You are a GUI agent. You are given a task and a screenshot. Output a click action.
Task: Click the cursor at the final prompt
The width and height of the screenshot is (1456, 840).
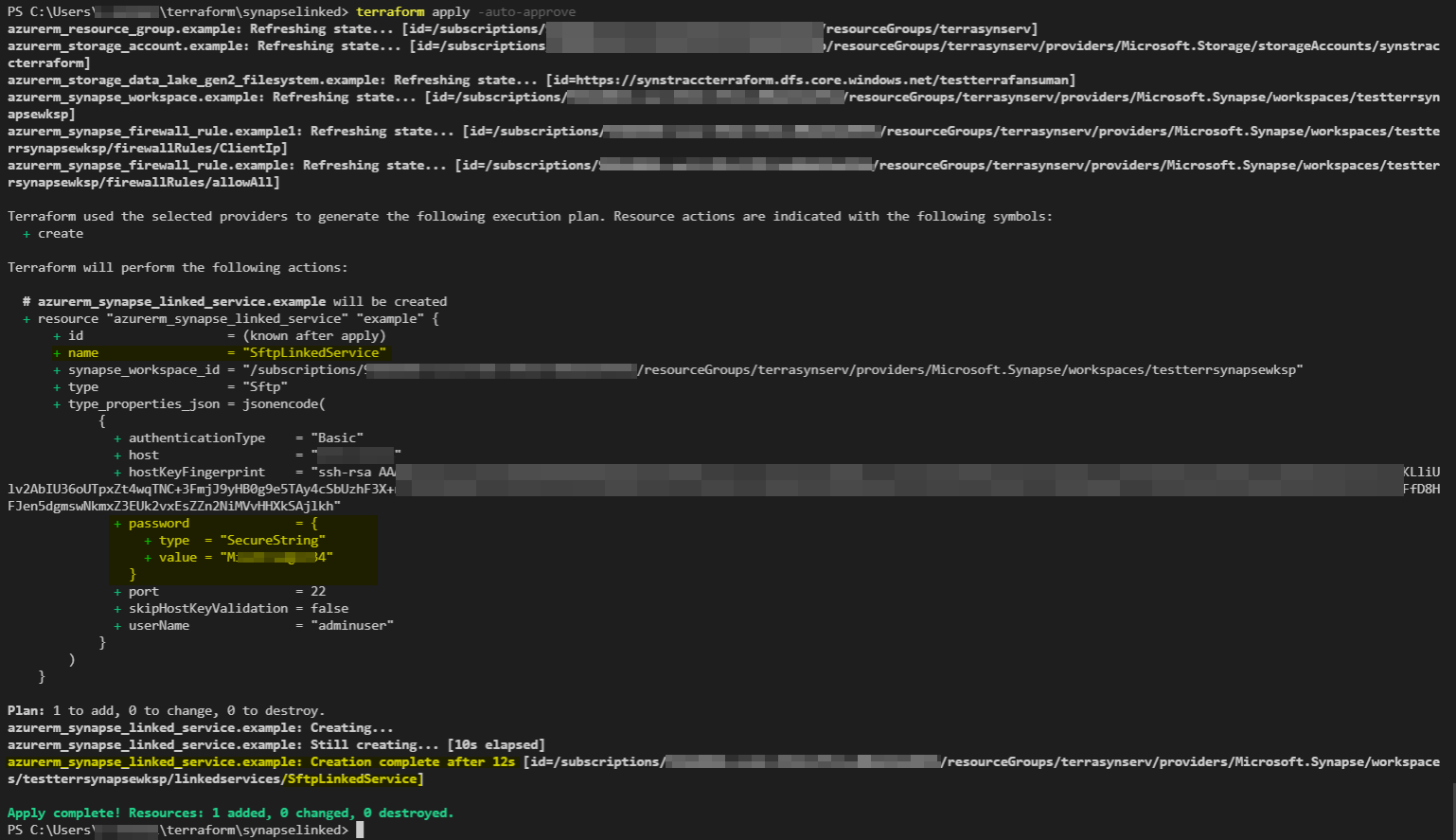[360, 830]
